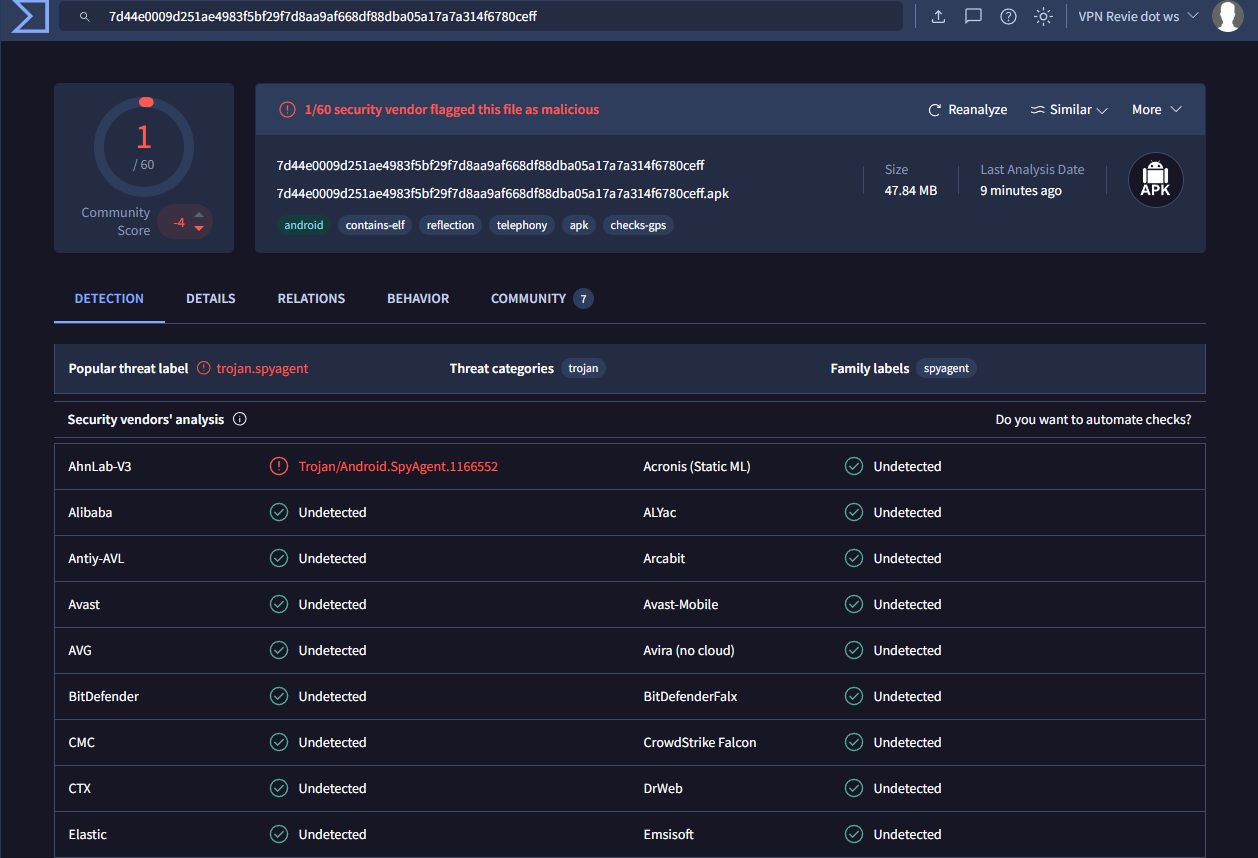Click the BitDefender undetected checkmark icon
This screenshot has height=858, width=1258.
click(279, 696)
